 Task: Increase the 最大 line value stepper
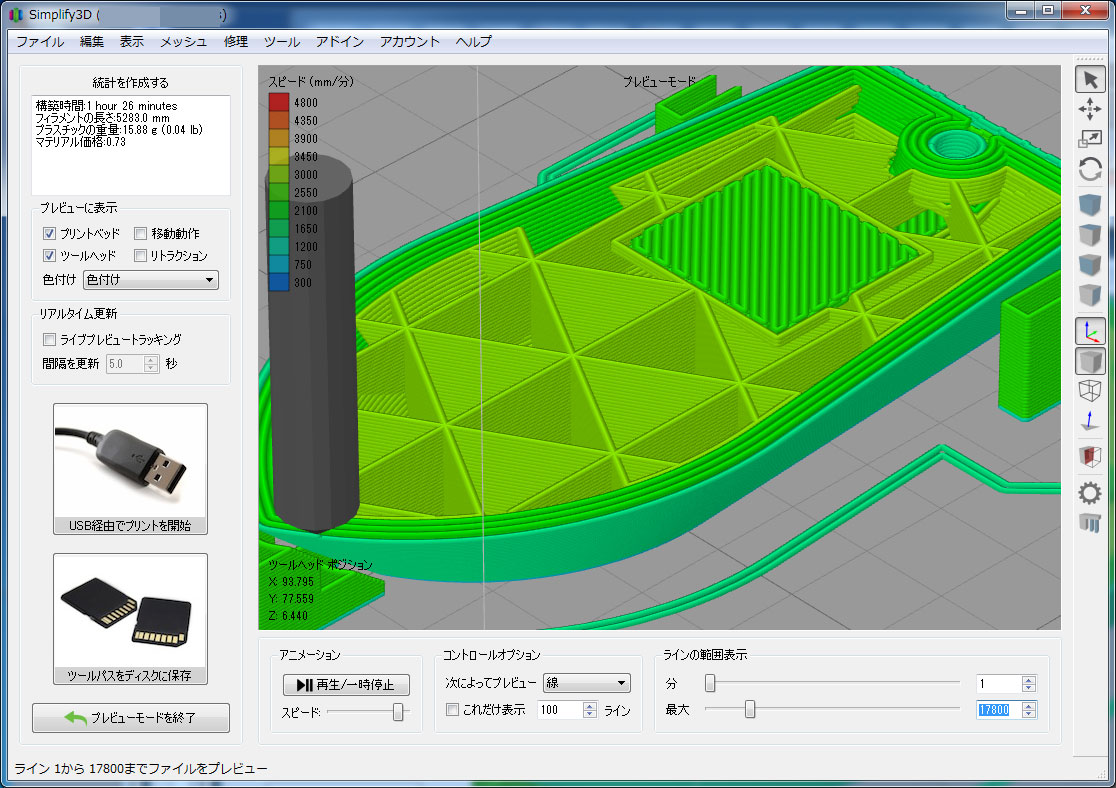point(1029,705)
